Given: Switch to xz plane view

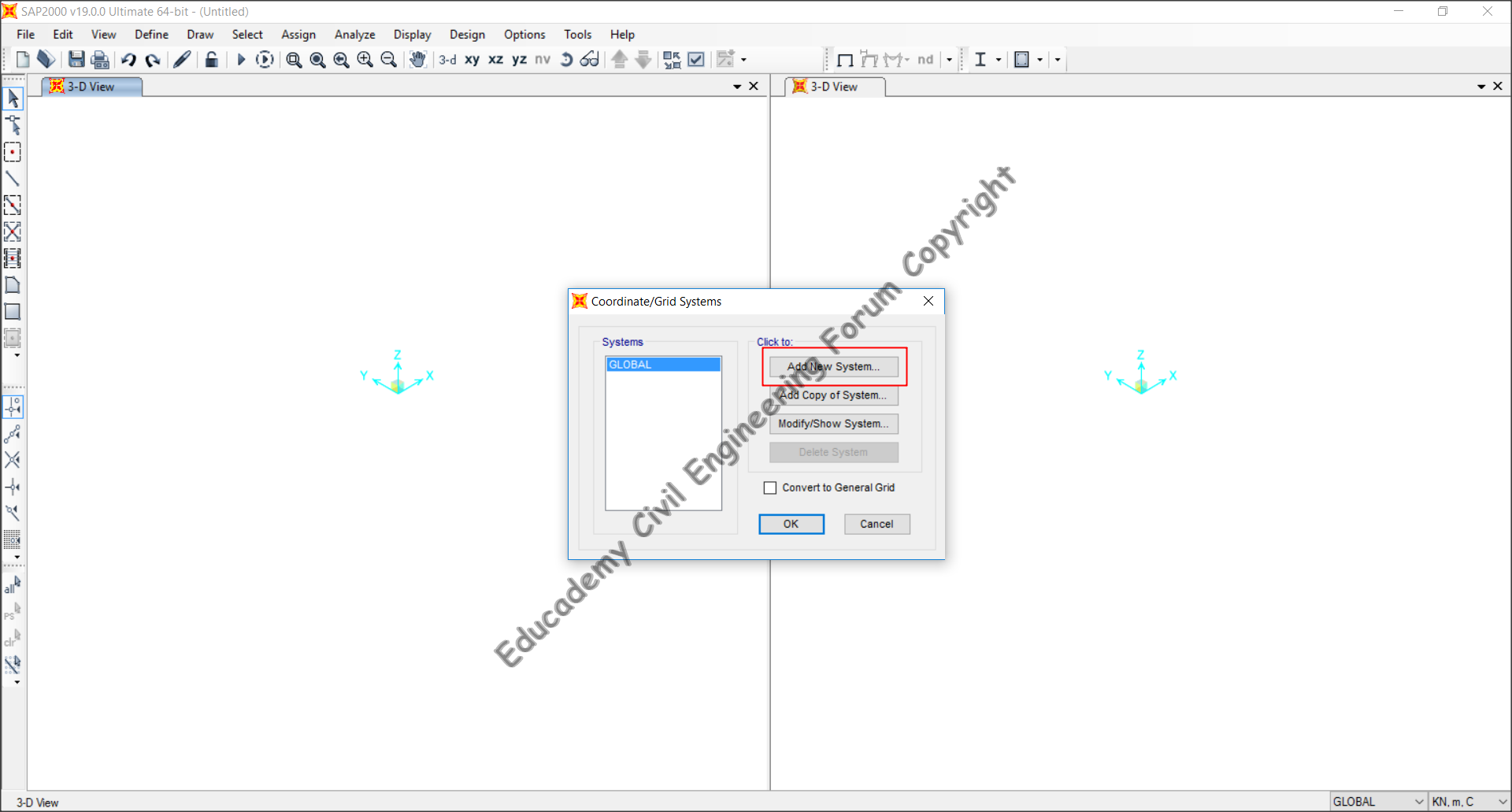Looking at the screenshot, I should [x=495, y=59].
